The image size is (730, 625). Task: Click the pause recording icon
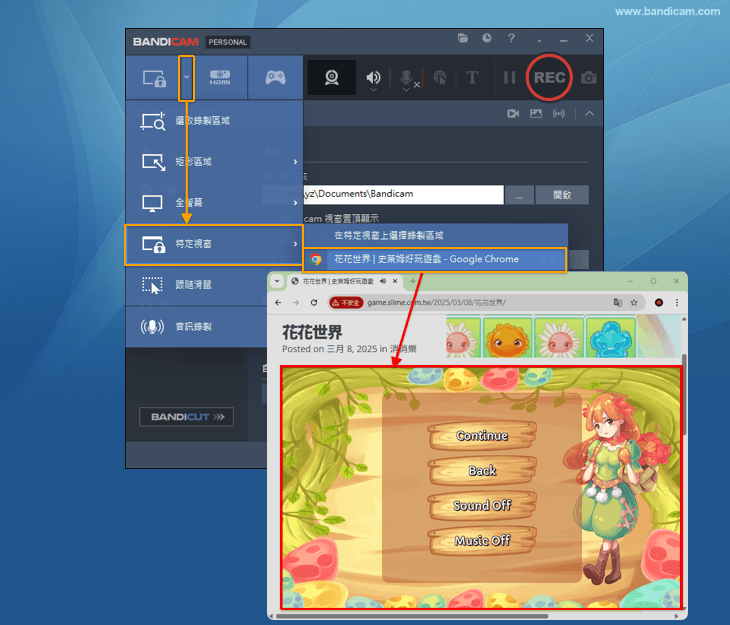coord(510,77)
